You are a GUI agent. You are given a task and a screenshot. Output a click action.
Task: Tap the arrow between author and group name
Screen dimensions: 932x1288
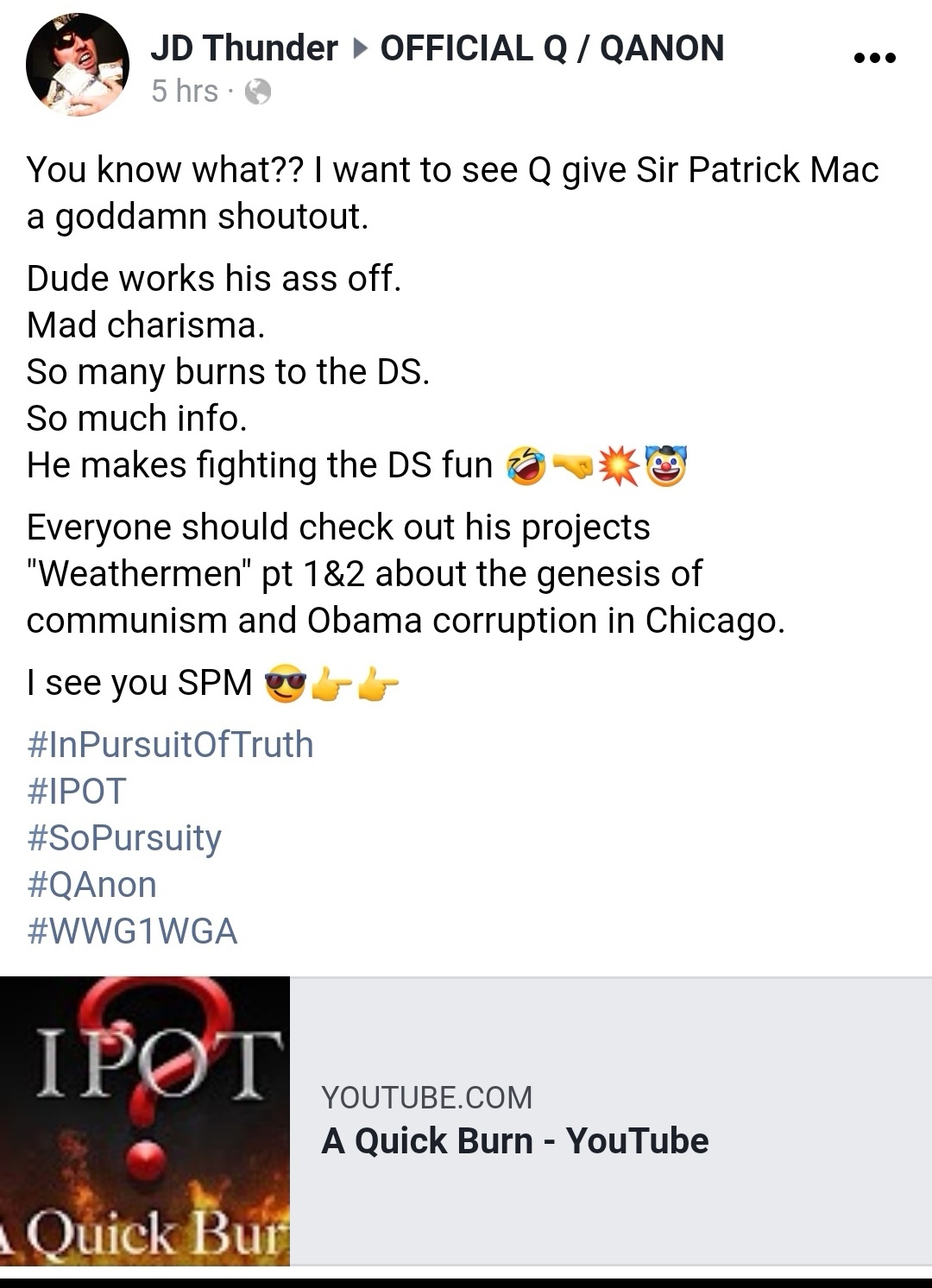pyautogui.click(x=360, y=49)
